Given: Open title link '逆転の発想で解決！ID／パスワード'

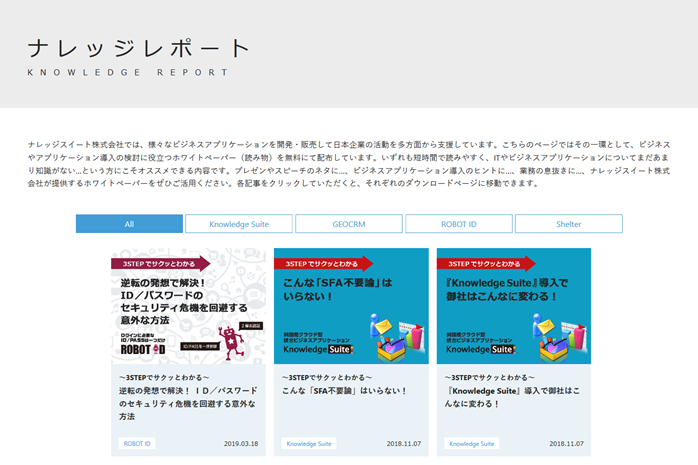Looking at the screenshot, I should pyautogui.click(x=188, y=404).
